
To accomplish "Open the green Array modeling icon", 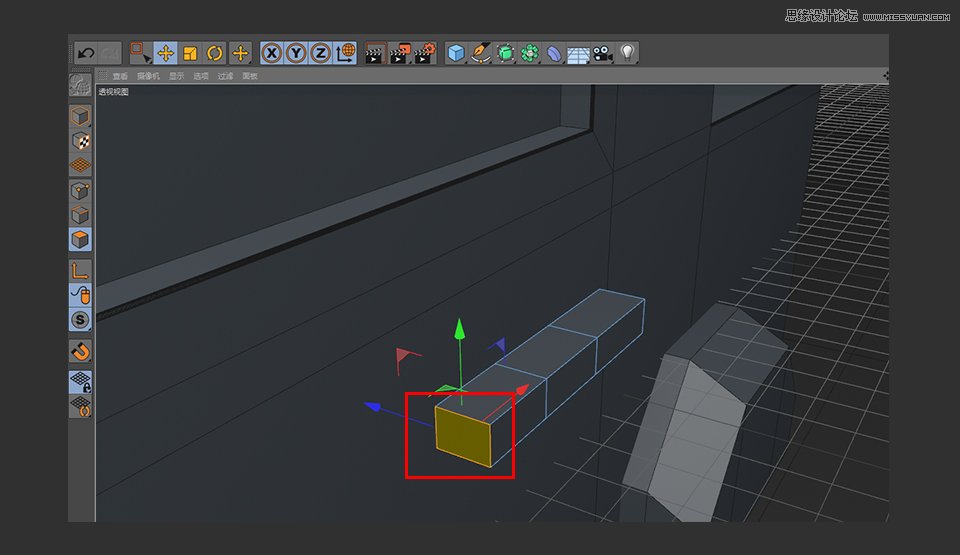I will tap(530, 53).
